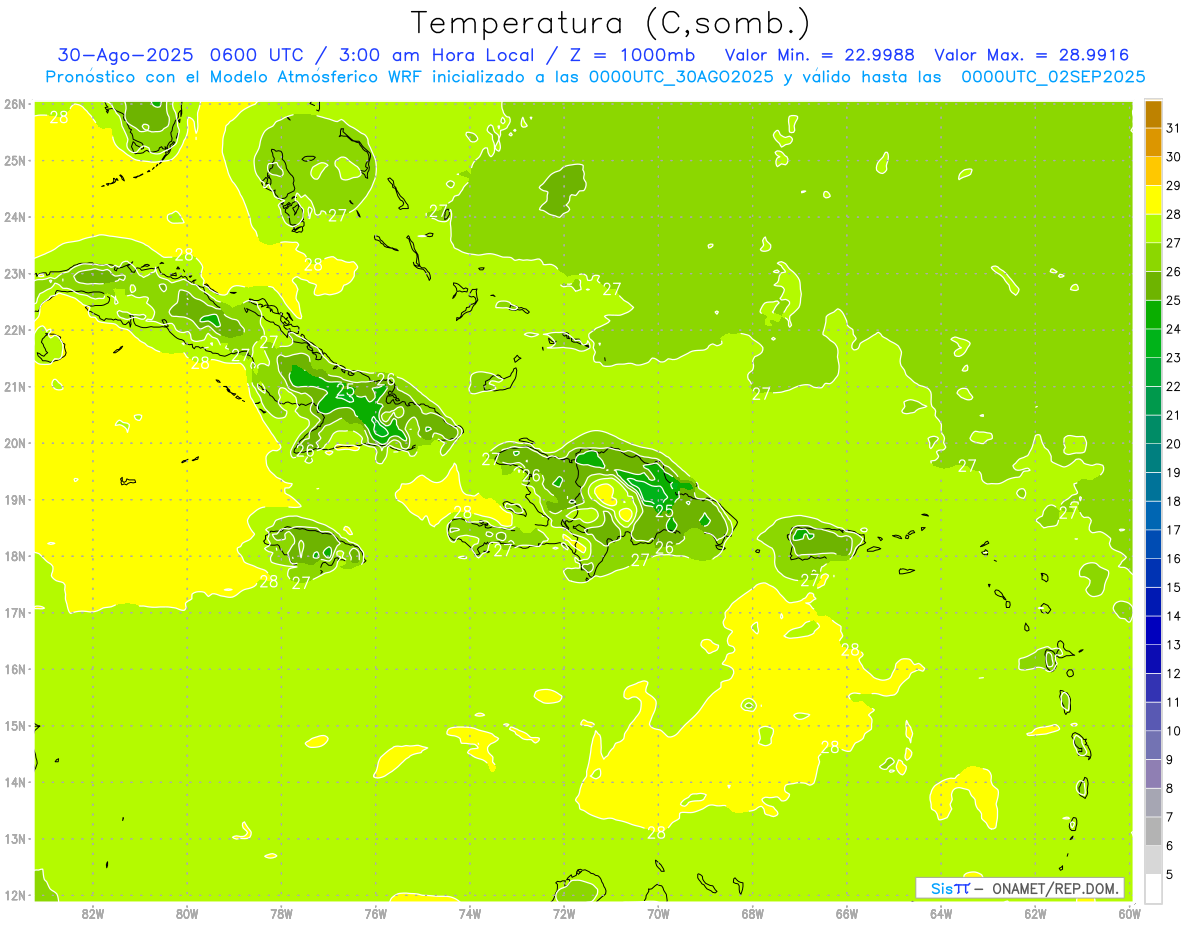The height and width of the screenshot is (927, 1200).
Task: Click the '22' label on the color scale
Action: pyautogui.click(x=1174, y=387)
